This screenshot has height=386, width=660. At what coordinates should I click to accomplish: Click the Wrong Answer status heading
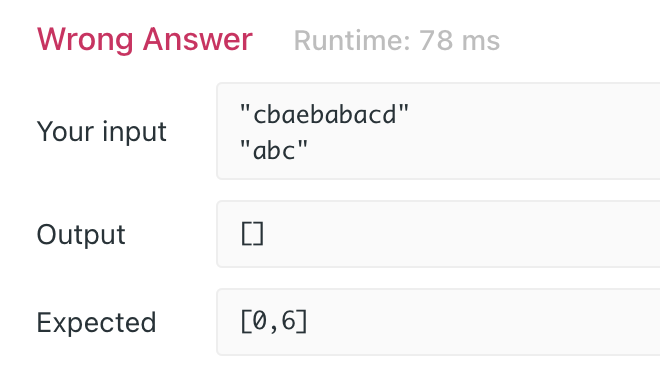point(145,40)
